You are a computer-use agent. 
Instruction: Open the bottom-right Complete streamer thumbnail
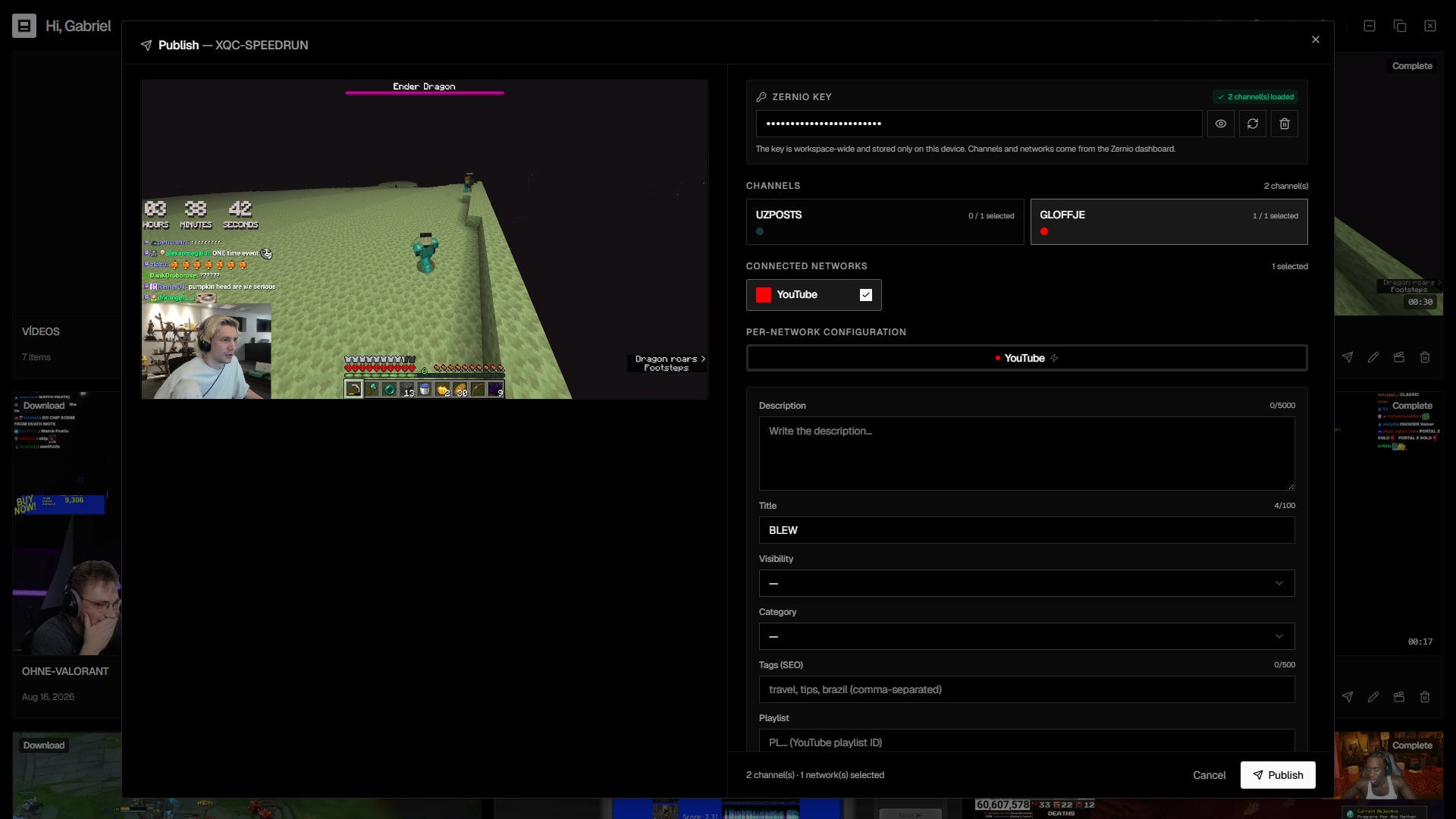1389,767
